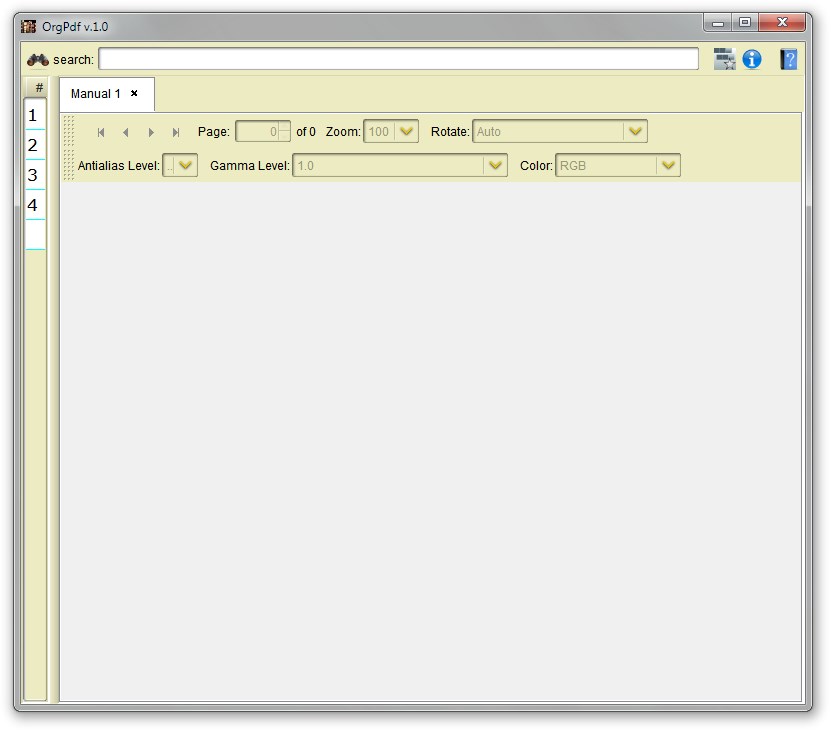This screenshot has width=831, height=731.
Task: Open the Antialias Level dropdown
Action: [180, 165]
